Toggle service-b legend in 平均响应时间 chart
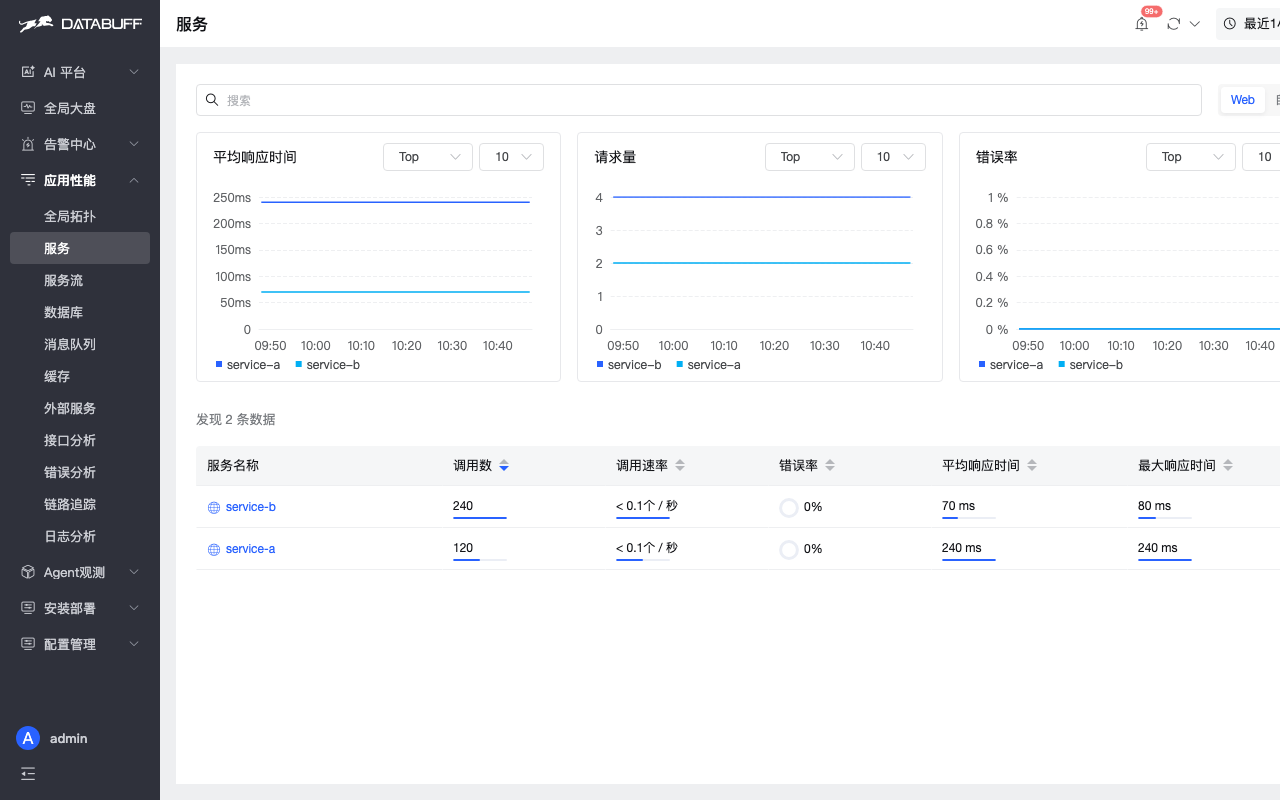The image size is (1280, 800). [x=328, y=365]
